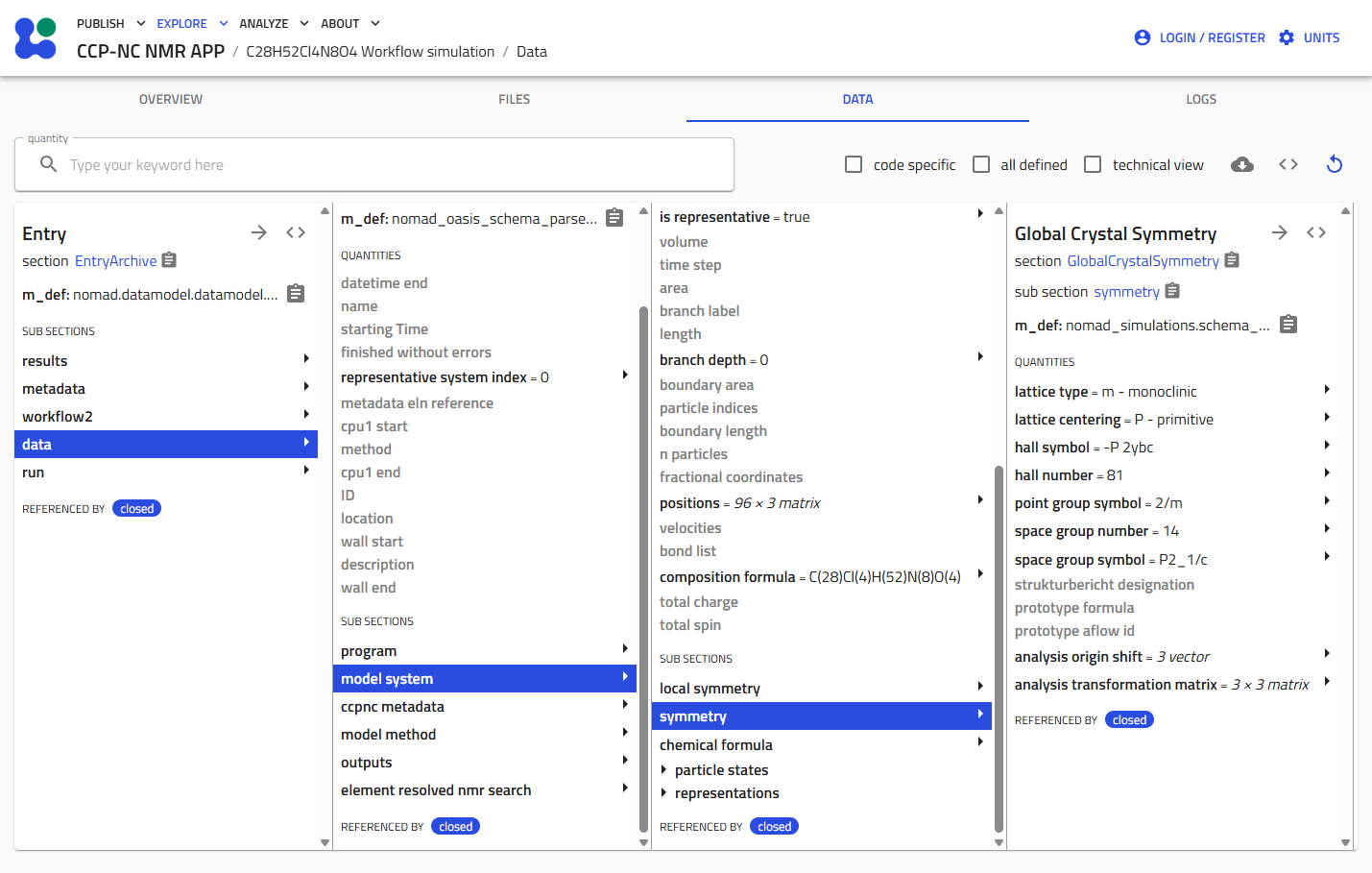Check the all defined option
Screen dimensions: 1372x873
(x=981, y=164)
